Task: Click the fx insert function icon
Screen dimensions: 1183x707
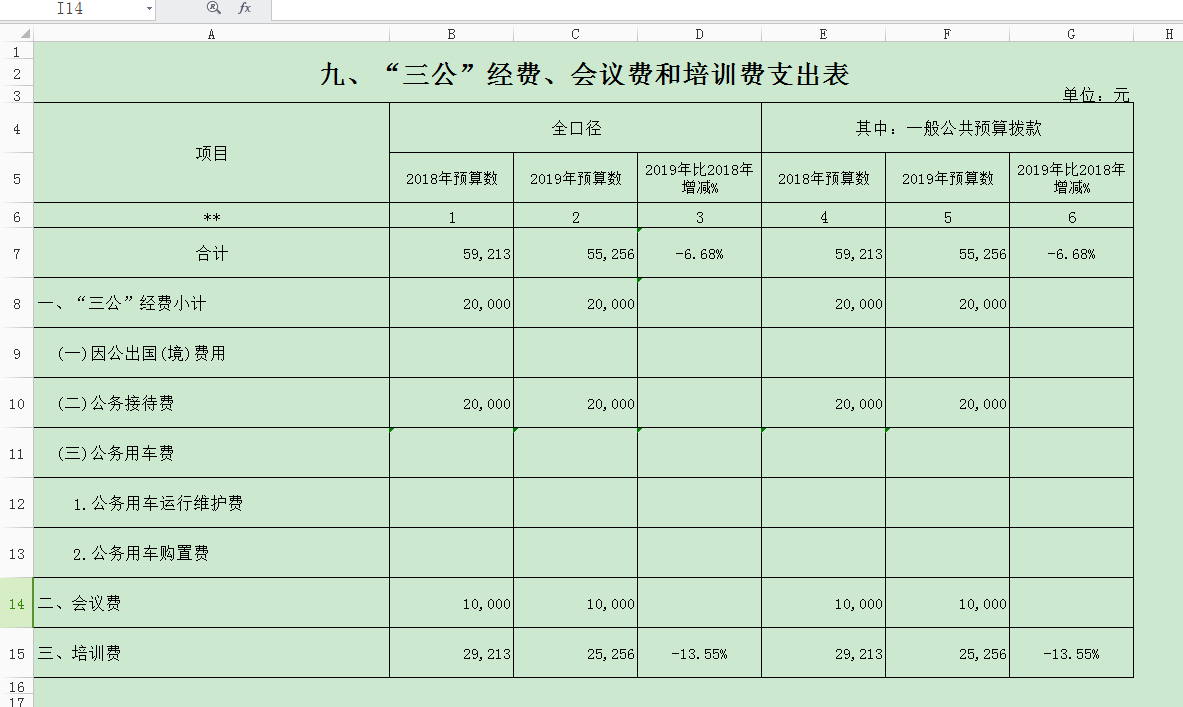Action: (x=244, y=8)
